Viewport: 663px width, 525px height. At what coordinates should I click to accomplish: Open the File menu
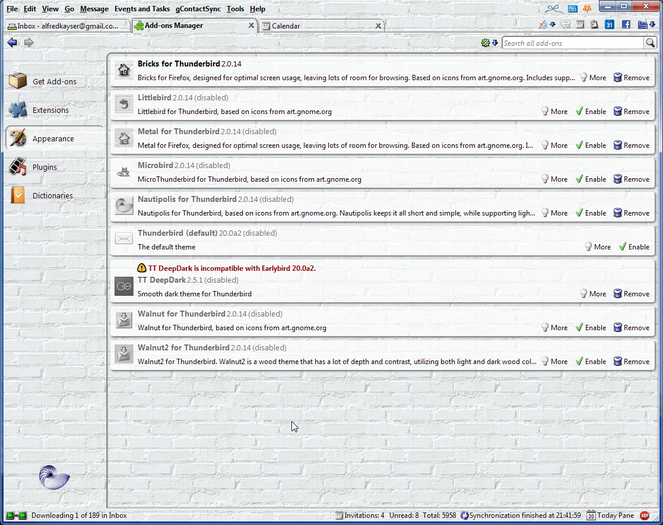click(12, 8)
